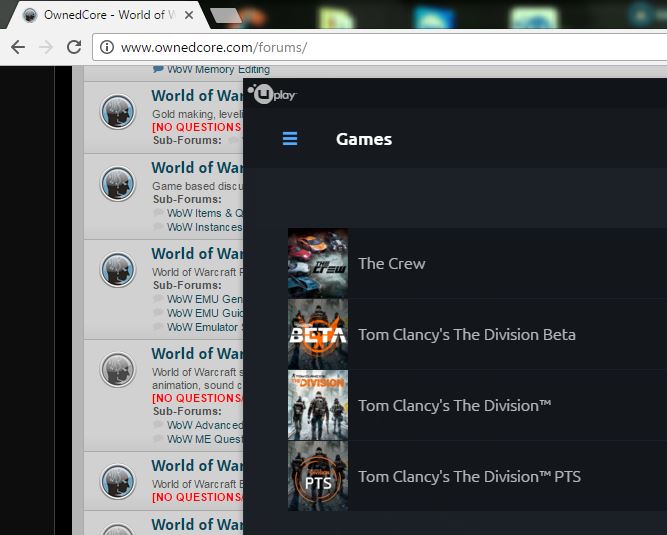Click grey forum icon beside 'animation, sound' description
The height and width of the screenshot is (535, 667).
point(118,369)
